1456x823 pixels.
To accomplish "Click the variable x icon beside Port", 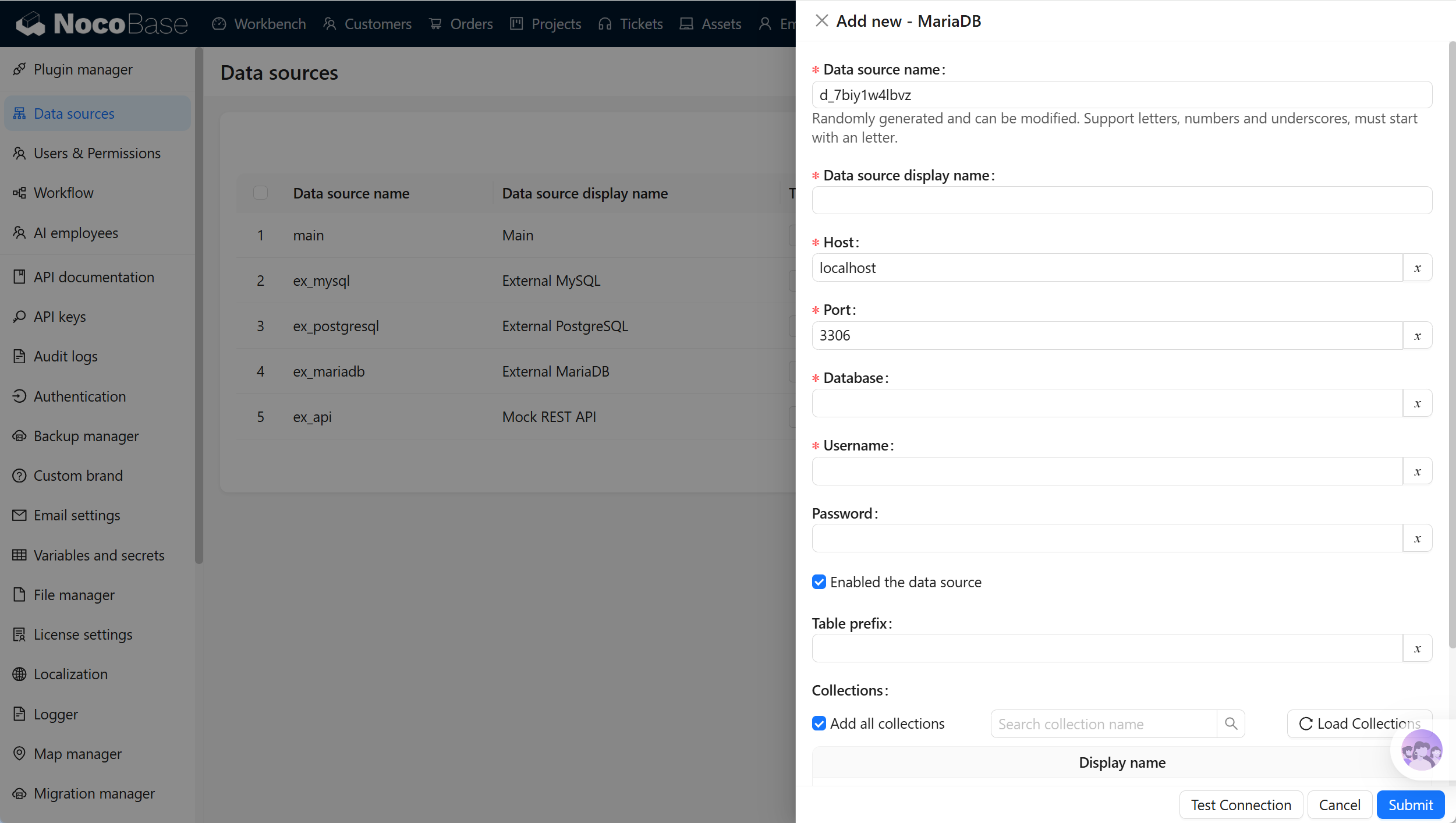I will tap(1418, 335).
